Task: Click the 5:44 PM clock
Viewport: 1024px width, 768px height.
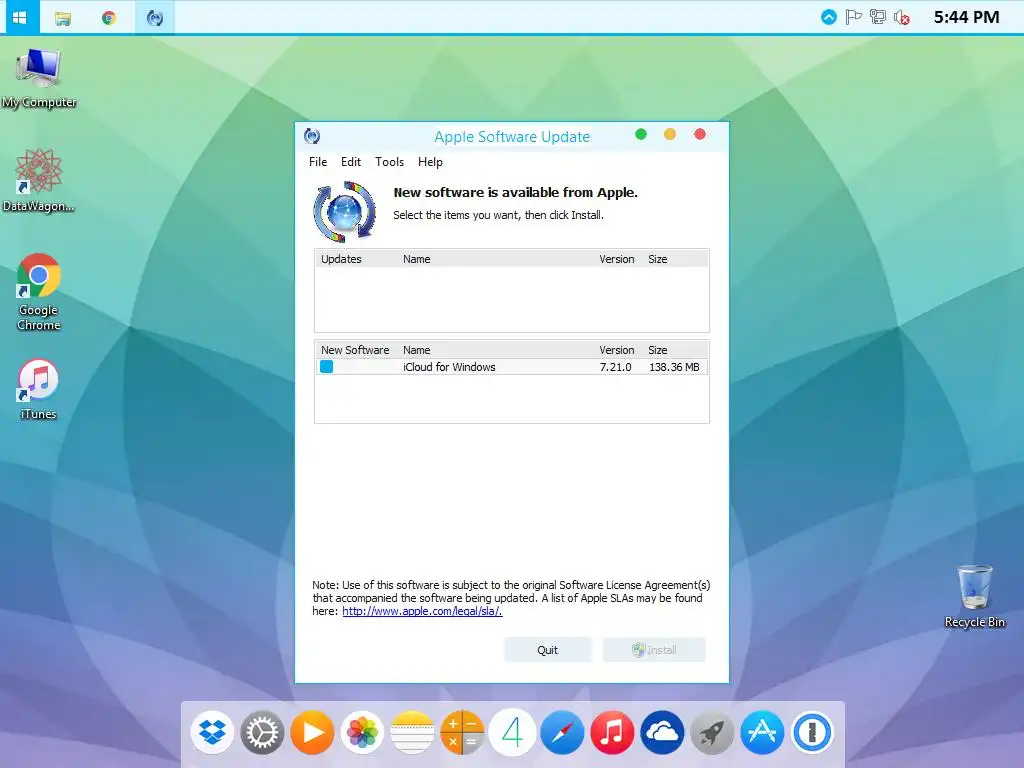Action: click(x=966, y=17)
